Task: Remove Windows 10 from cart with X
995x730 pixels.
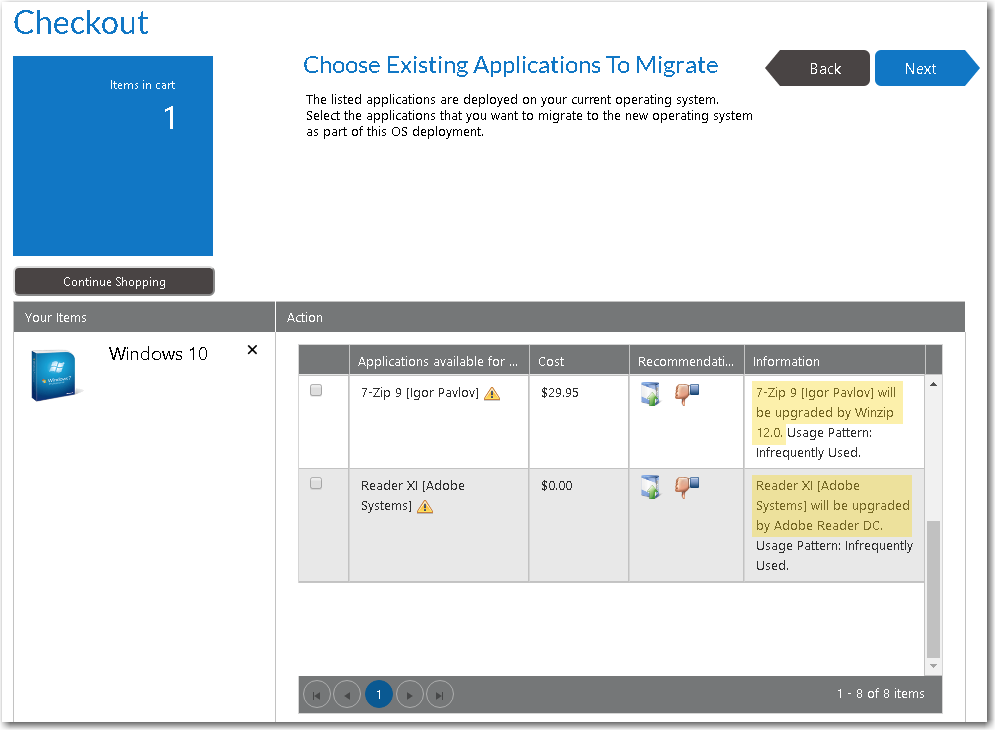Action: tap(252, 350)
